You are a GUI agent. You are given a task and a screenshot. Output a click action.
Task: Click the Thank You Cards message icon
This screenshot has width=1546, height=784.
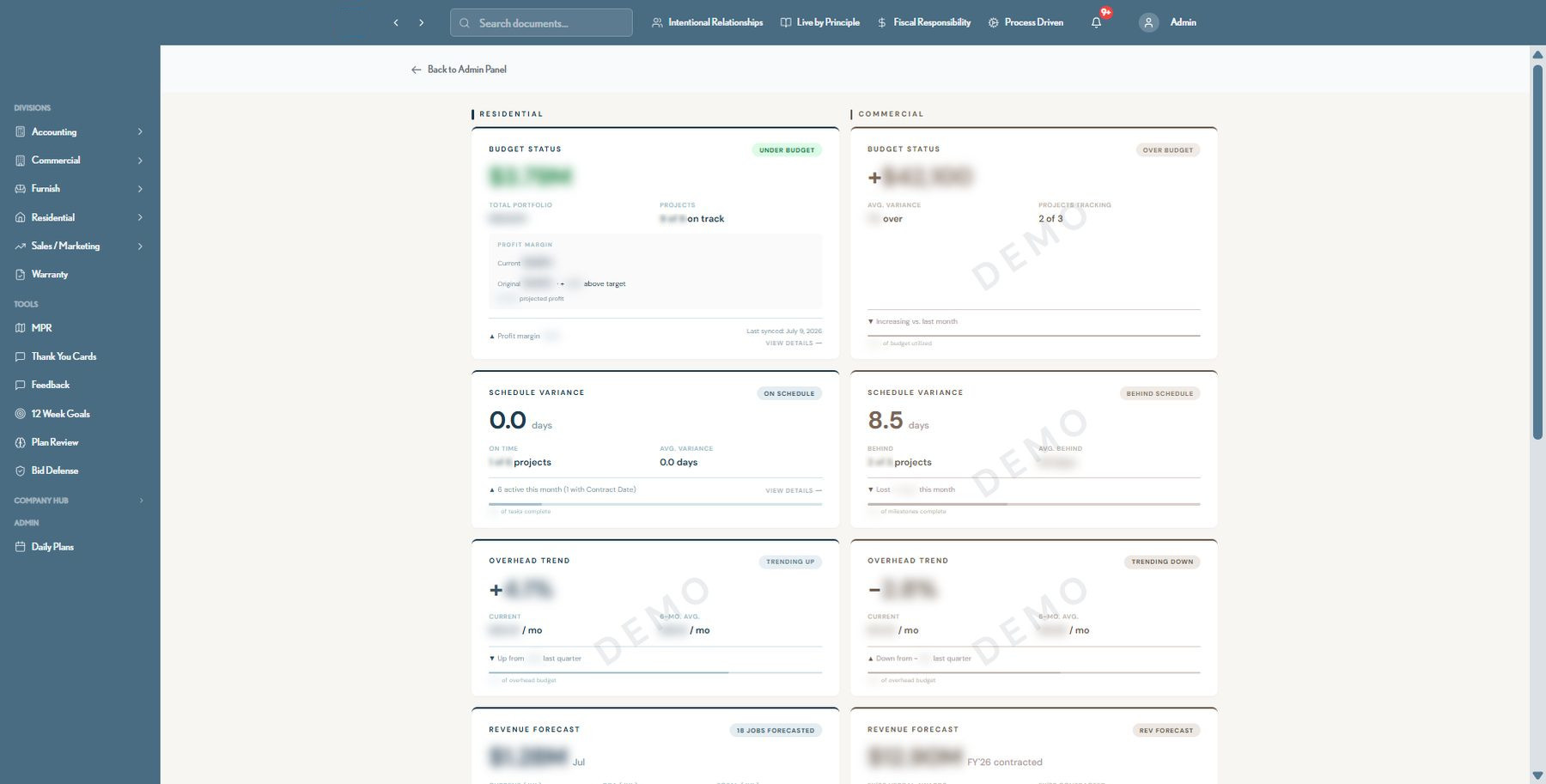(21, 356)
